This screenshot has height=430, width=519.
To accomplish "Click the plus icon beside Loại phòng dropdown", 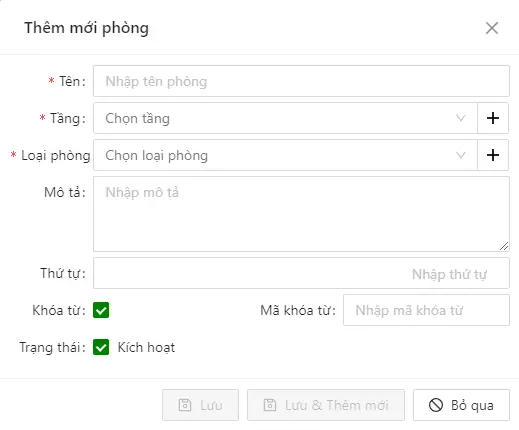I will click(493, 155).
